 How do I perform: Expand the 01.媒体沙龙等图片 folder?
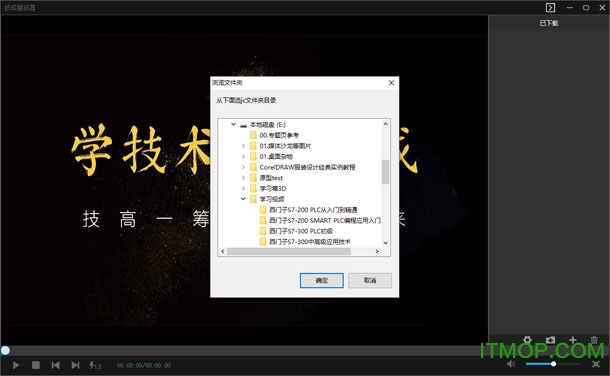(243, 146)
